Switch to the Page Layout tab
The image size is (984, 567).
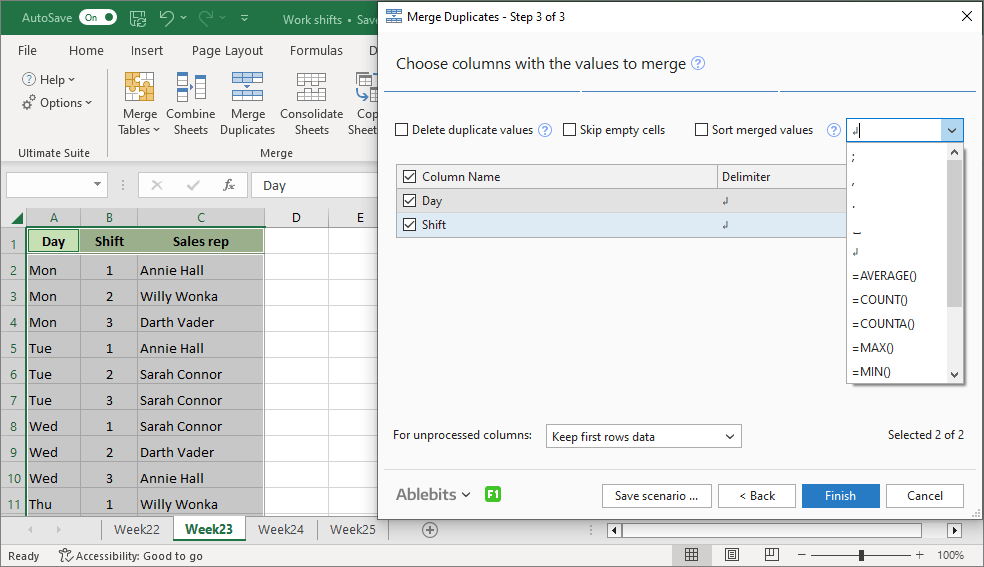[227, 51]
